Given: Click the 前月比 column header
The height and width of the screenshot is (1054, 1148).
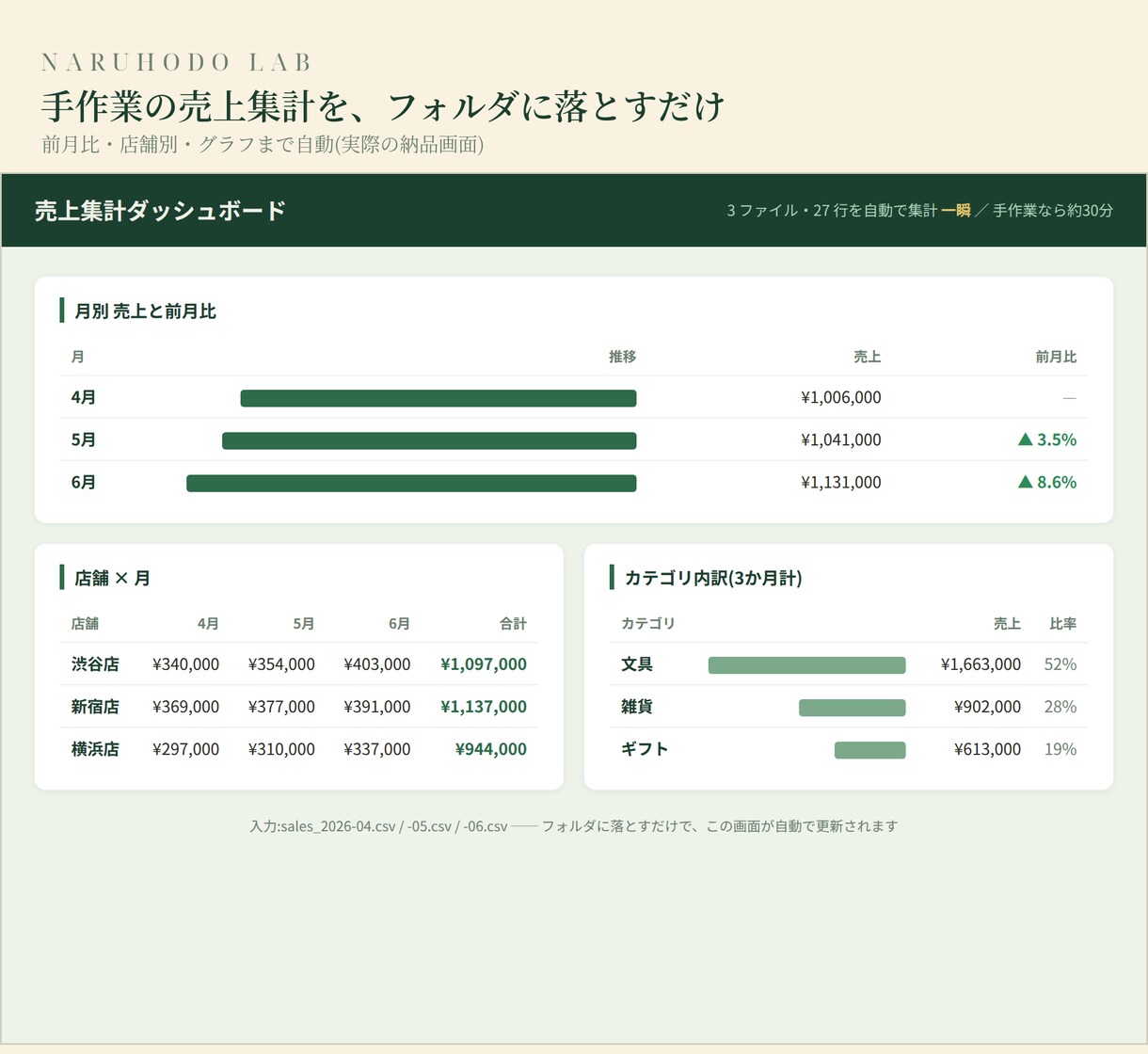Looking at the screenshot, I should tap(1056, 357).
